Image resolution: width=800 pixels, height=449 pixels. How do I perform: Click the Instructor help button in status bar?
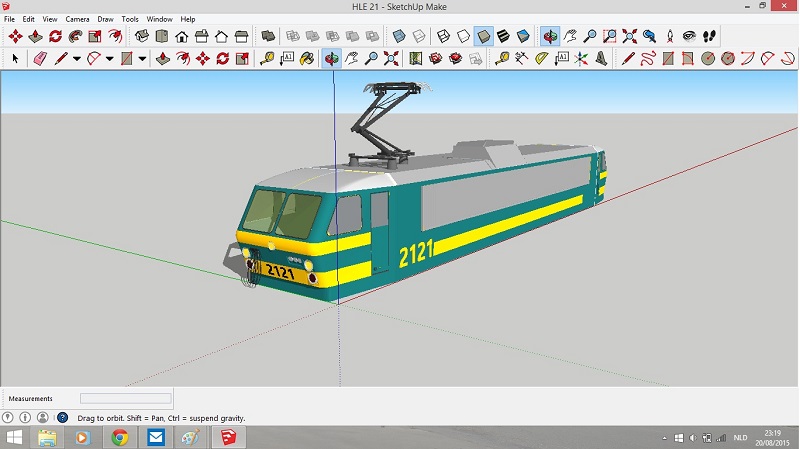[62, 418]
